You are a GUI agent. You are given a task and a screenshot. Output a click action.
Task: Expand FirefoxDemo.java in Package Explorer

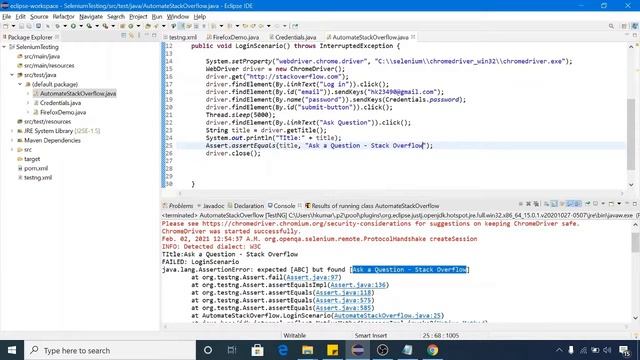[28, 112]
